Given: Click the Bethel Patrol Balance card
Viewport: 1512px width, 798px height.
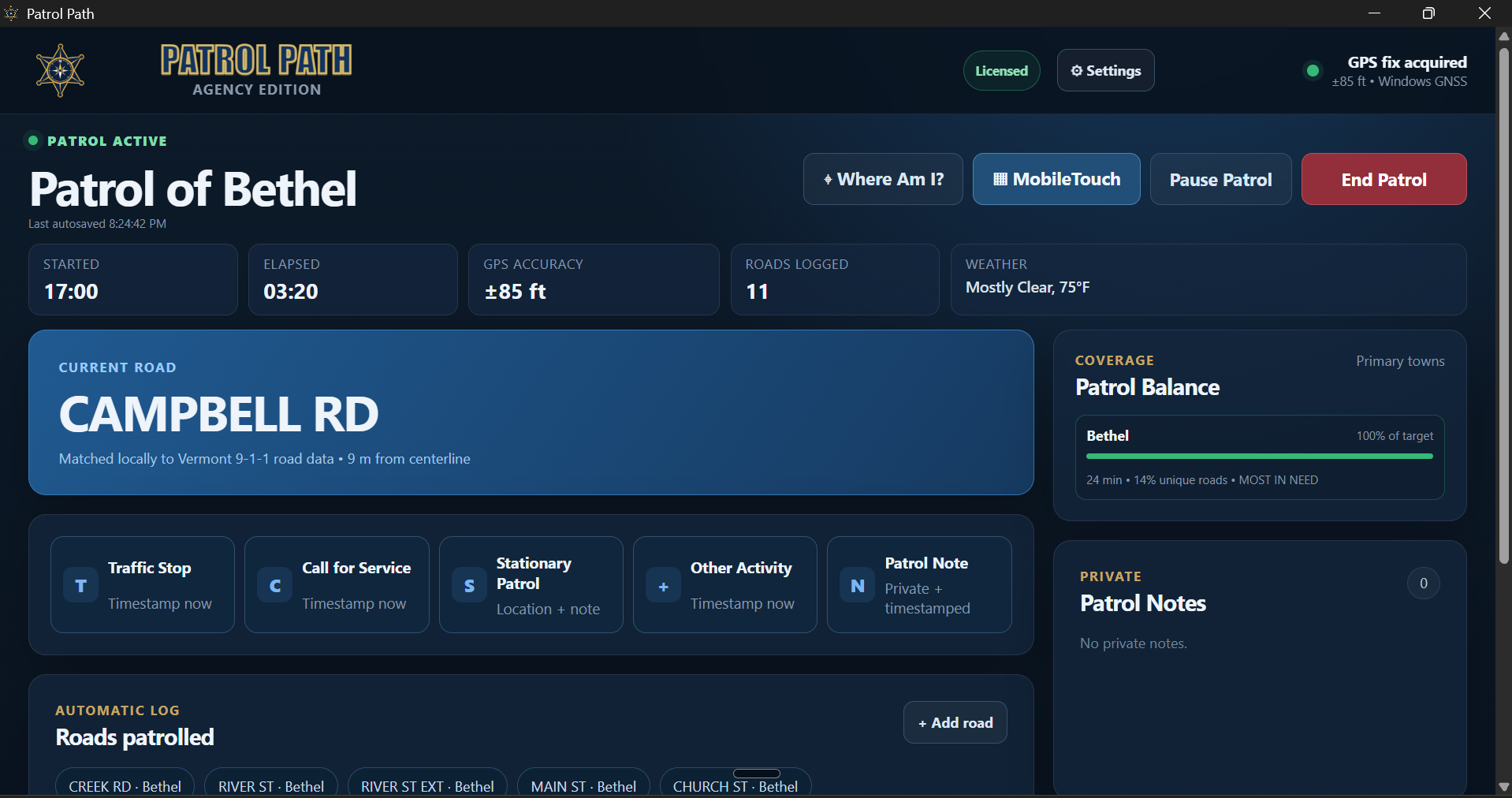Looking at the screenshot, I should 1260,457.
